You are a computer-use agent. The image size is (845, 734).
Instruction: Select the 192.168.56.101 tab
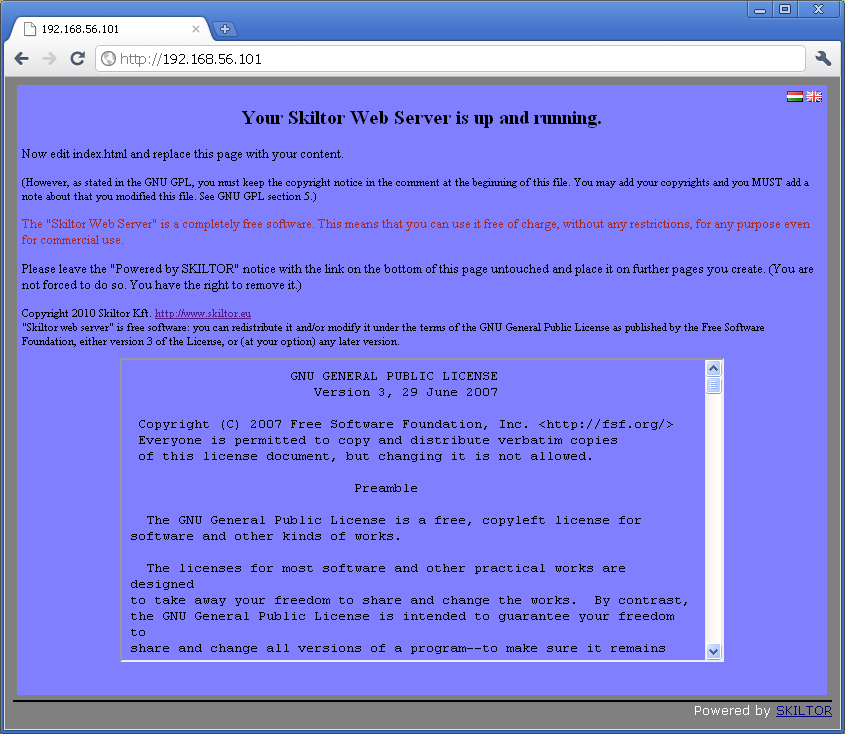(111, 29)
